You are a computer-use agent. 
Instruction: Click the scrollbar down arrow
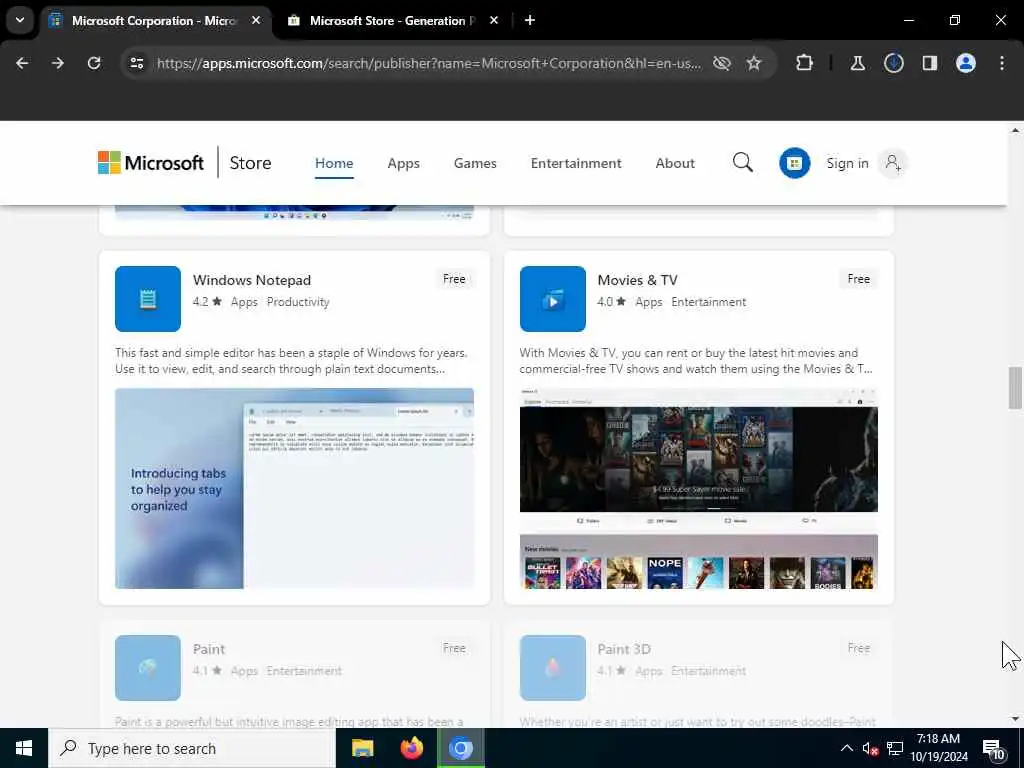1015,719
